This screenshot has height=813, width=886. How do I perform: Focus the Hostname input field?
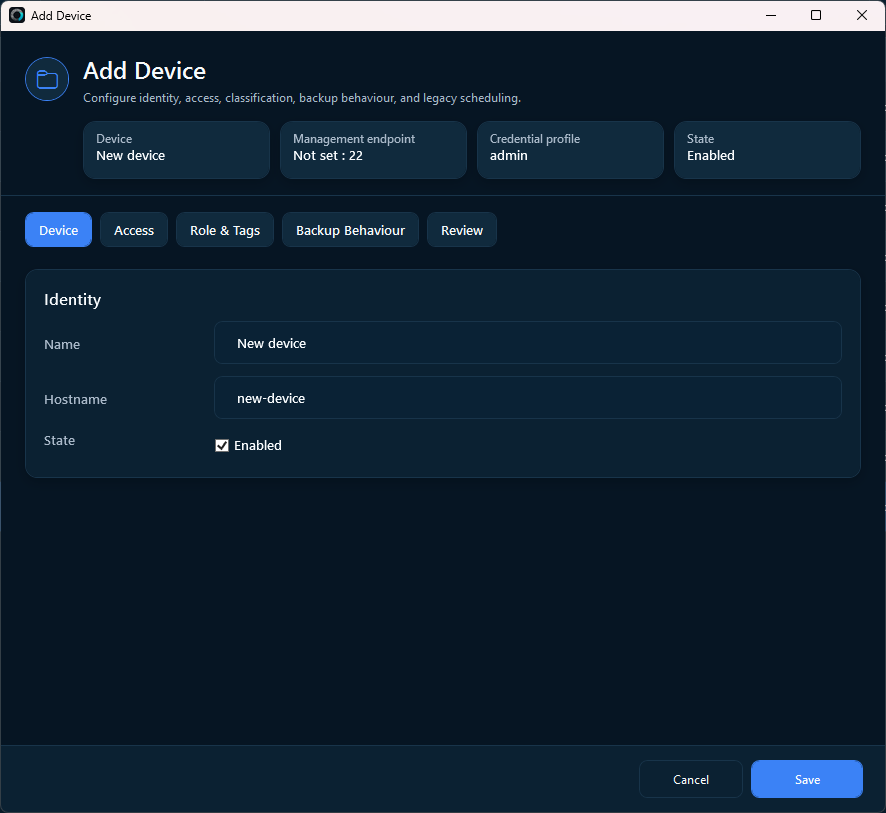[527, 398]
